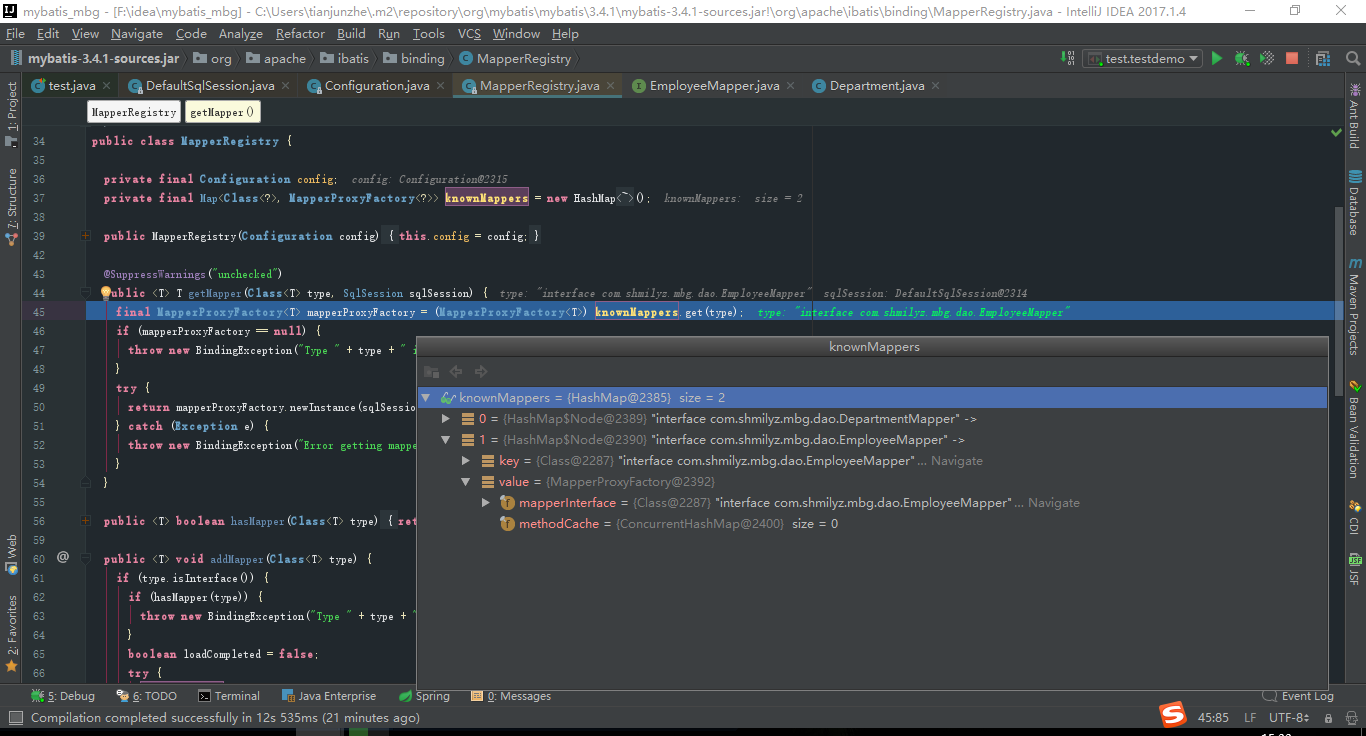Expand the hasMapper method fold marker
The width and height of the screenshot is (1366, 736).
click(85, 521)
